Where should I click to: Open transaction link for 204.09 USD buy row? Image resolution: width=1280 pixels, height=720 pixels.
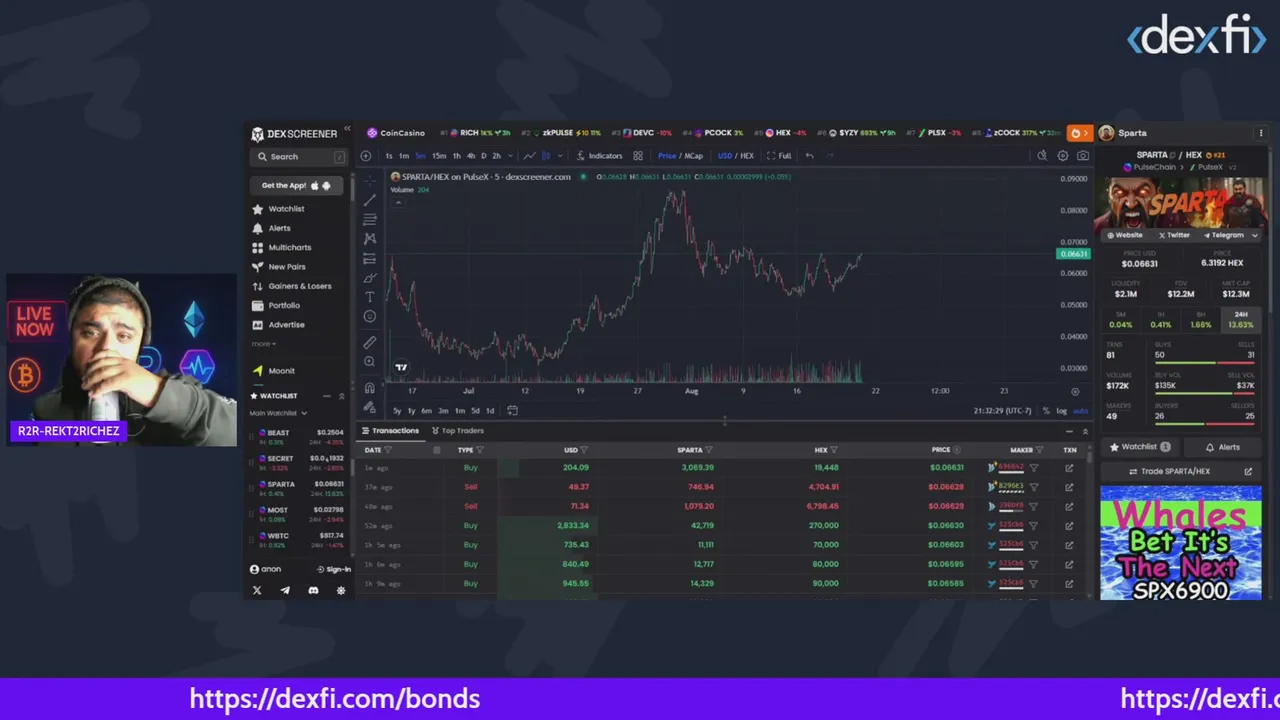coord(1069,468)
